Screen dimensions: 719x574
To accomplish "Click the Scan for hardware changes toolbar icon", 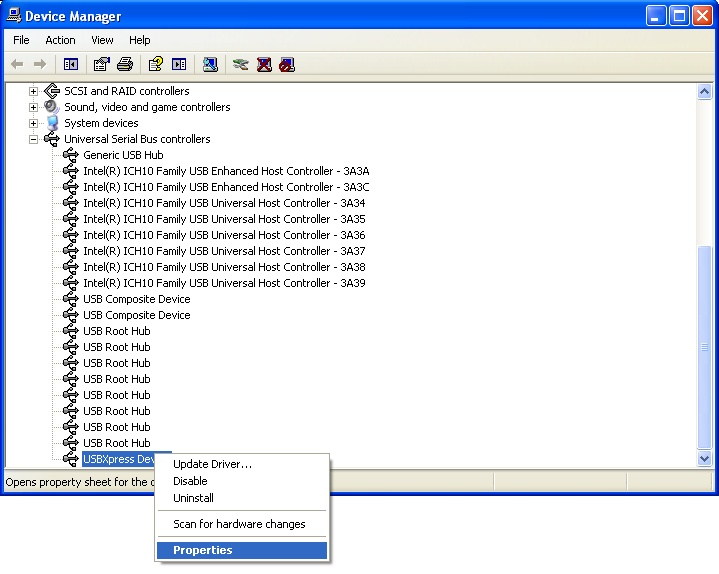I will (x=210, y=64).
